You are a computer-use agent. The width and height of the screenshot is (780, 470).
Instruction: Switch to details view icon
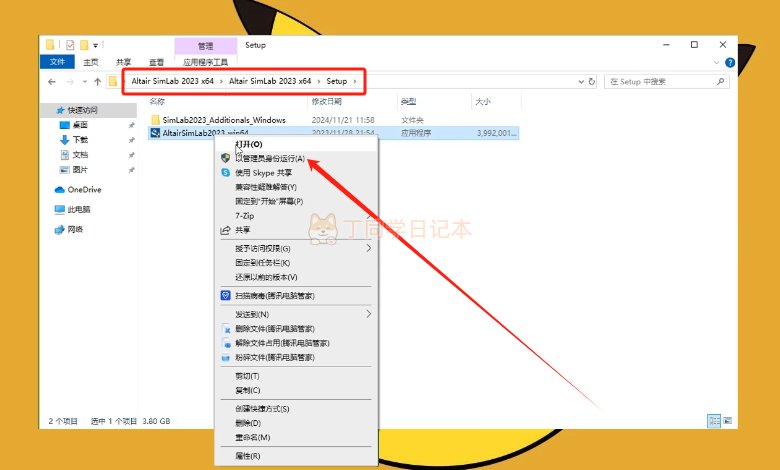point(714,421)
